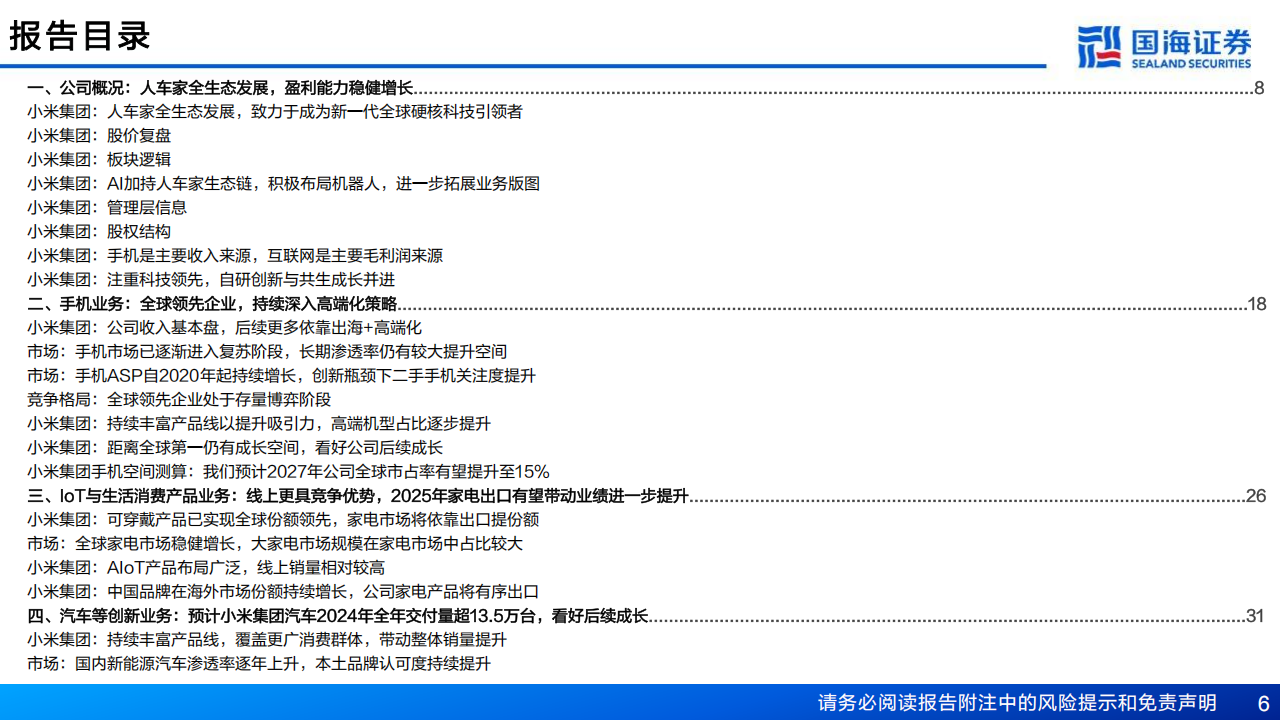Click the footer risk disclaimer text
This screenshot has width=1280, height=720.
(x=1017, y=702)
